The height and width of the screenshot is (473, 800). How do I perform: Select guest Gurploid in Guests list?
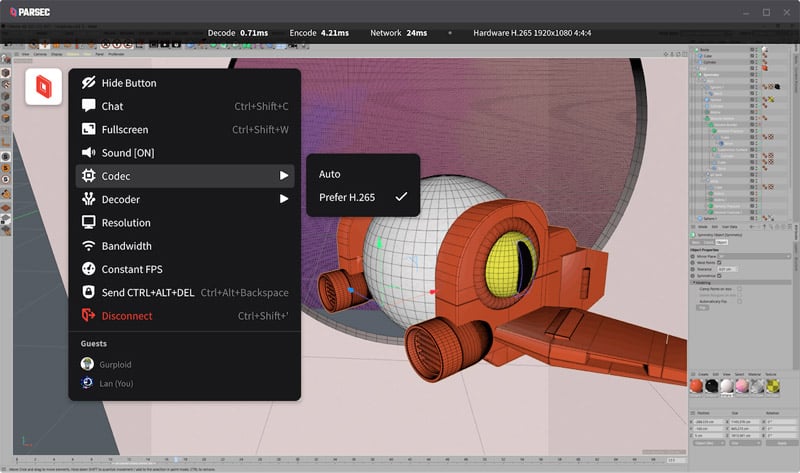[115, 364]
